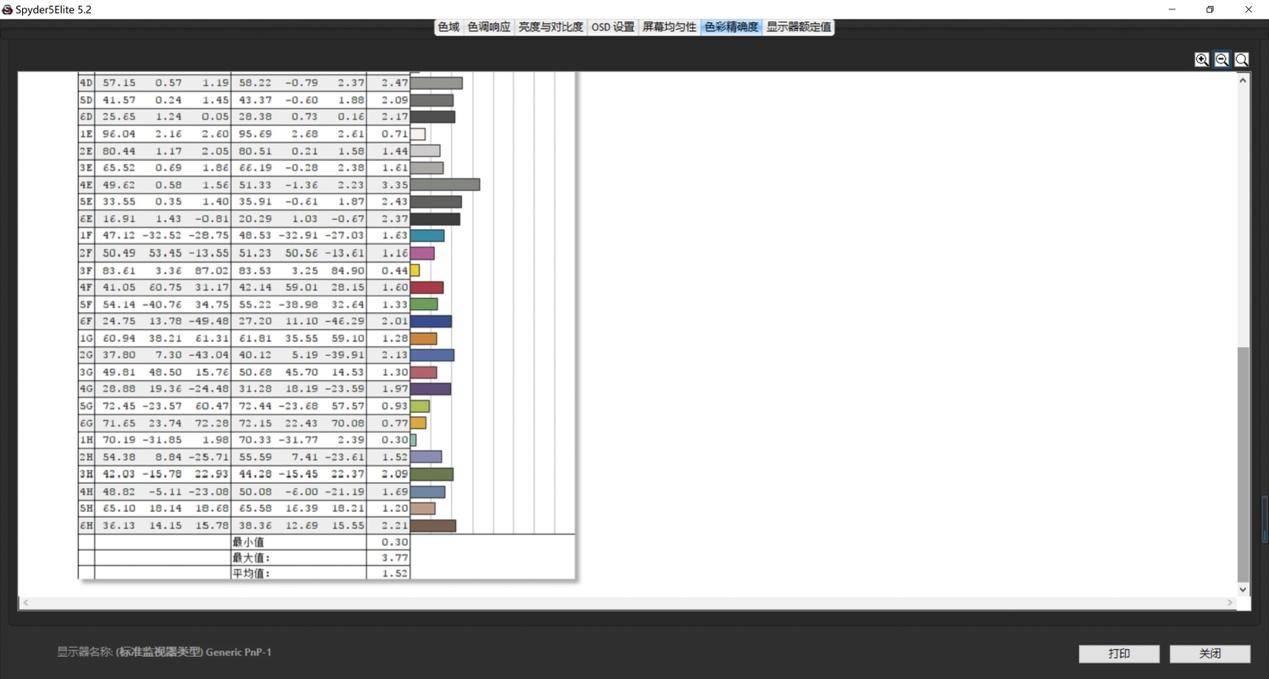Click the fit-to-view magnifier icon
The width and height of the screenshot is (1269, 679).
1241,60
